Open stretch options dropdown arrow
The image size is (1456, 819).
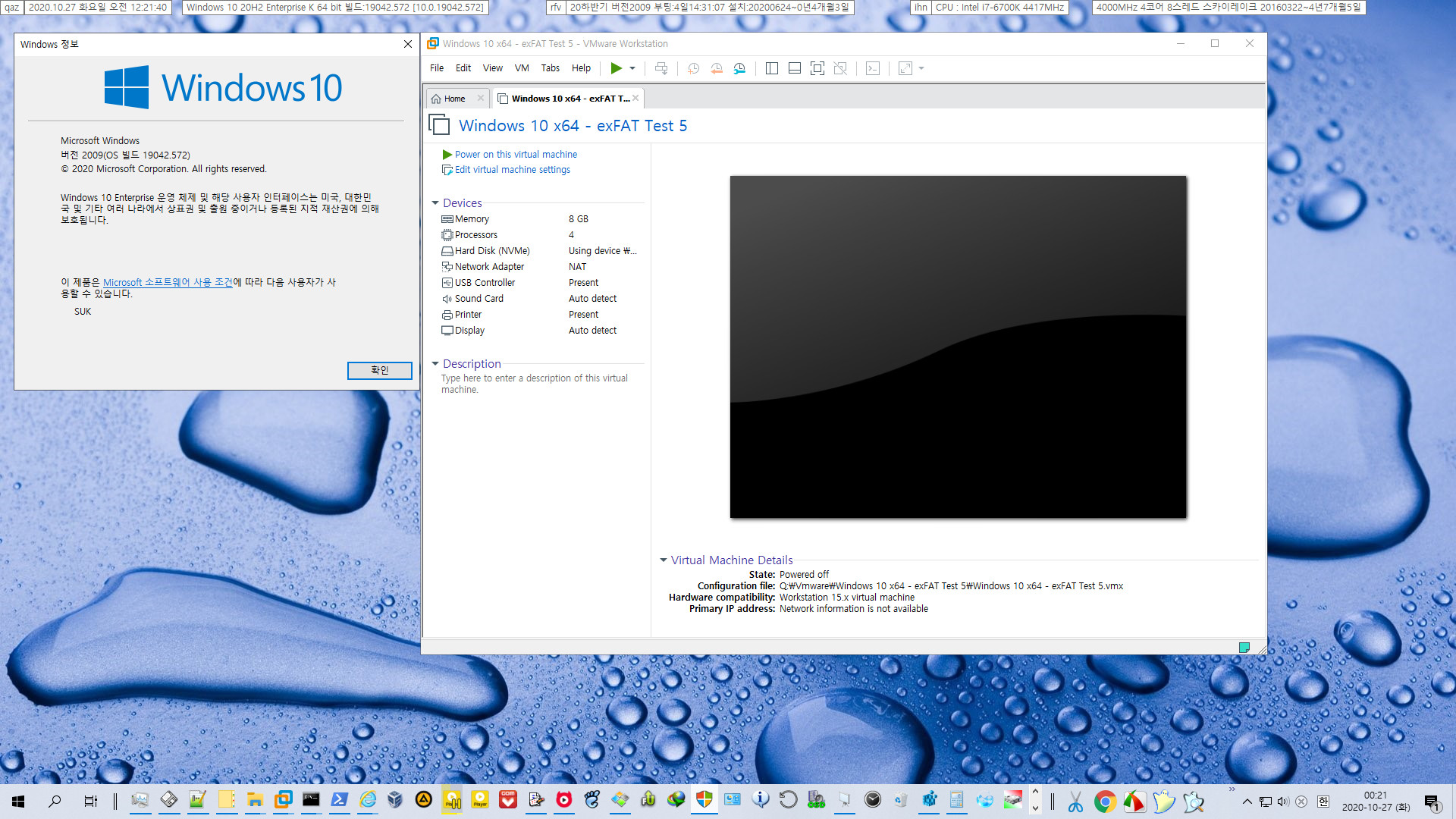(x=921, y=68)
